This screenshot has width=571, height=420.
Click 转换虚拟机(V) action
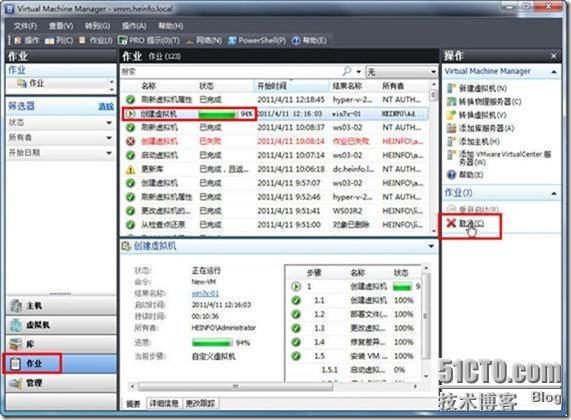point(477,115)
